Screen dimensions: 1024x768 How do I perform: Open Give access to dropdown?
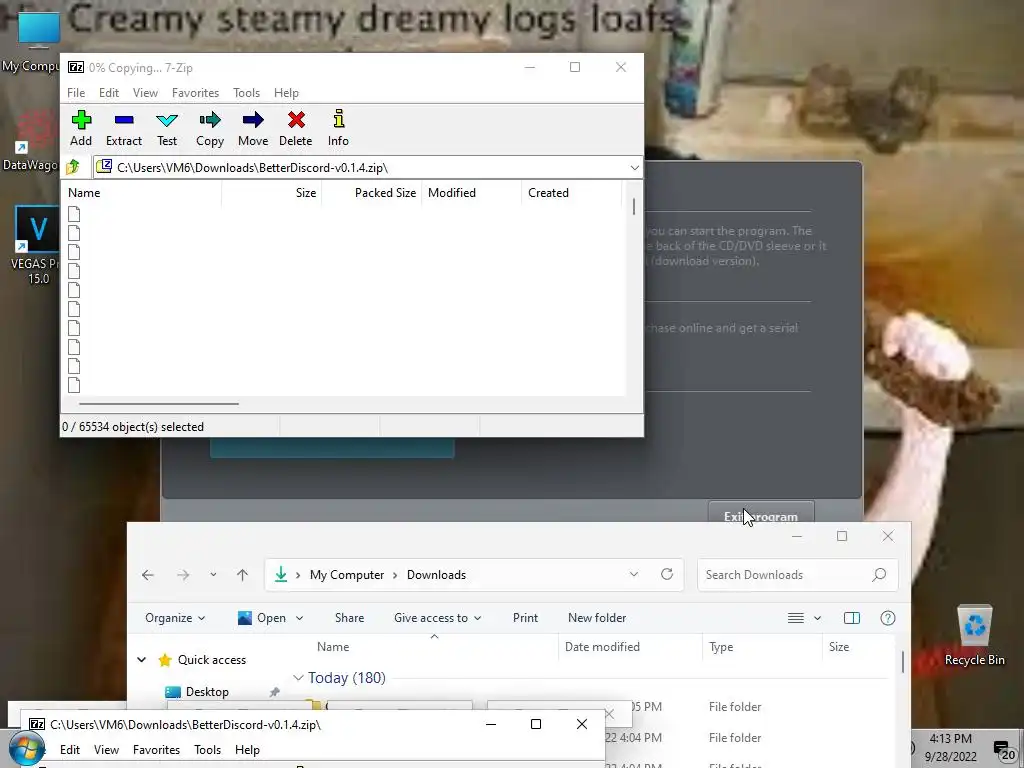pyautogui.click(x=438, y=618)
